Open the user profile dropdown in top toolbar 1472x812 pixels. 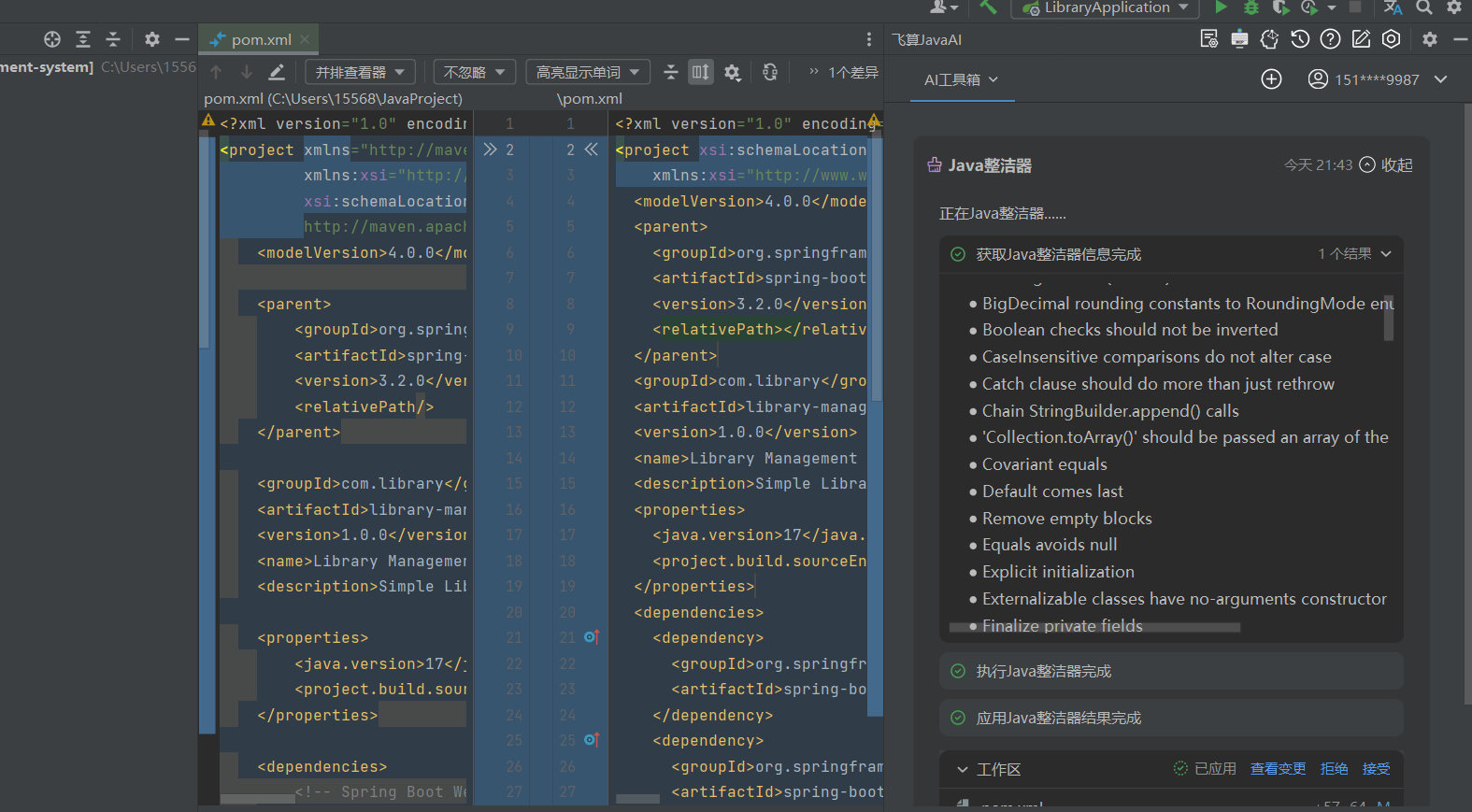point(944,7)
